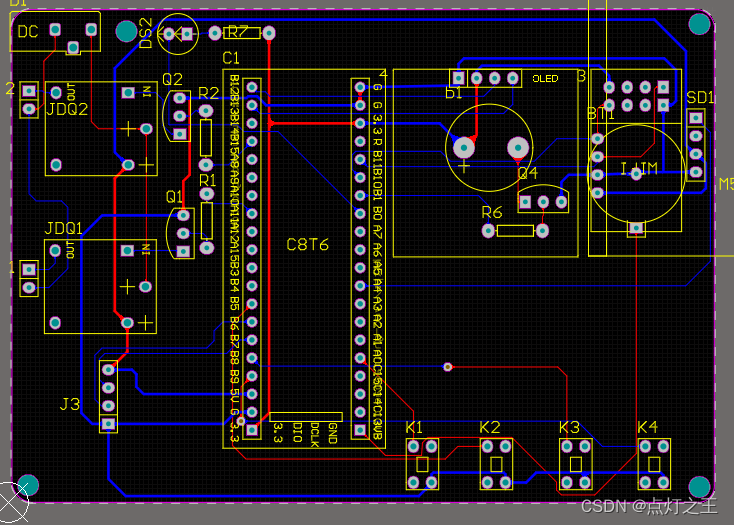Select the JDQ2 relay label
This screenshot has width=734, height=525.
tap(67, 109)
